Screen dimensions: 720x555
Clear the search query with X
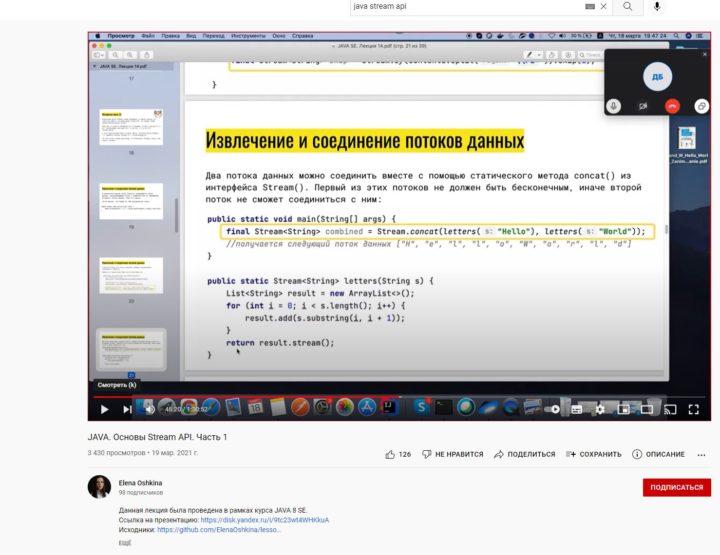click(x=603, y=6)
